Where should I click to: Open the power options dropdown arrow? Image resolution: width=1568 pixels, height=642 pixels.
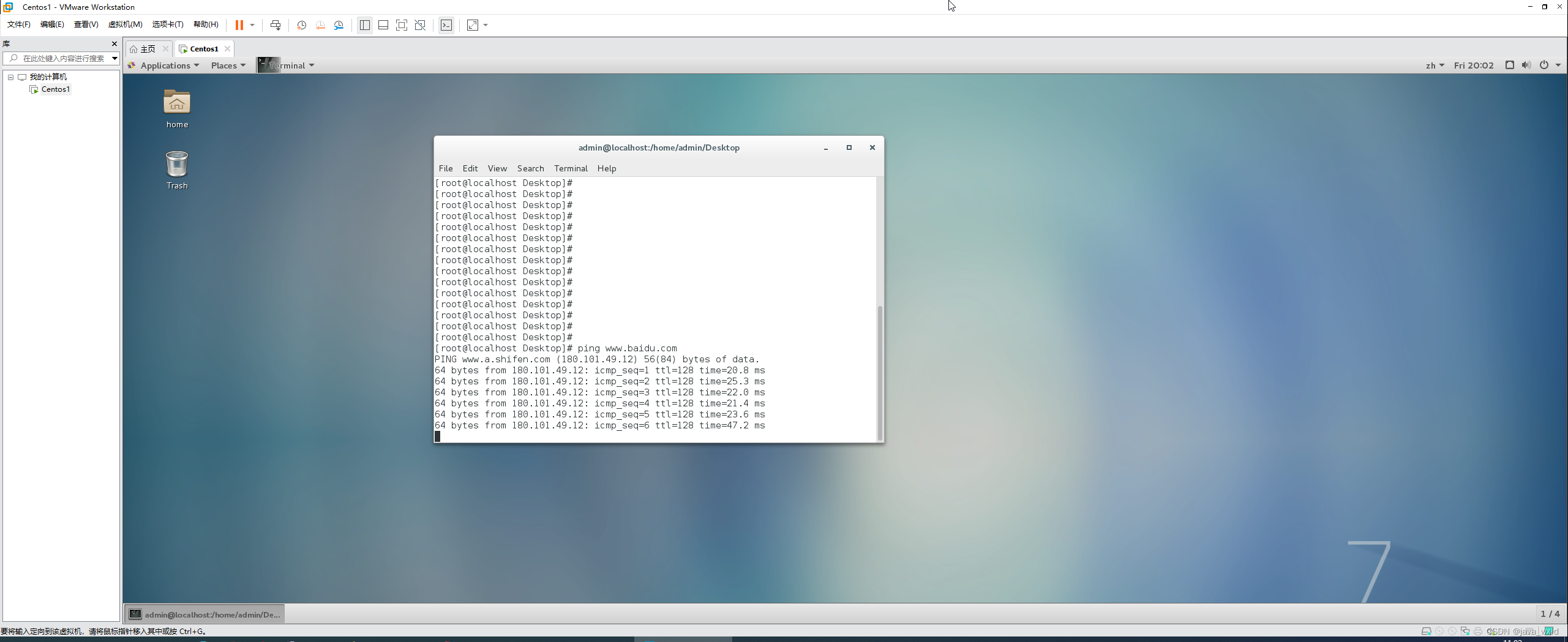click(252, 25)
